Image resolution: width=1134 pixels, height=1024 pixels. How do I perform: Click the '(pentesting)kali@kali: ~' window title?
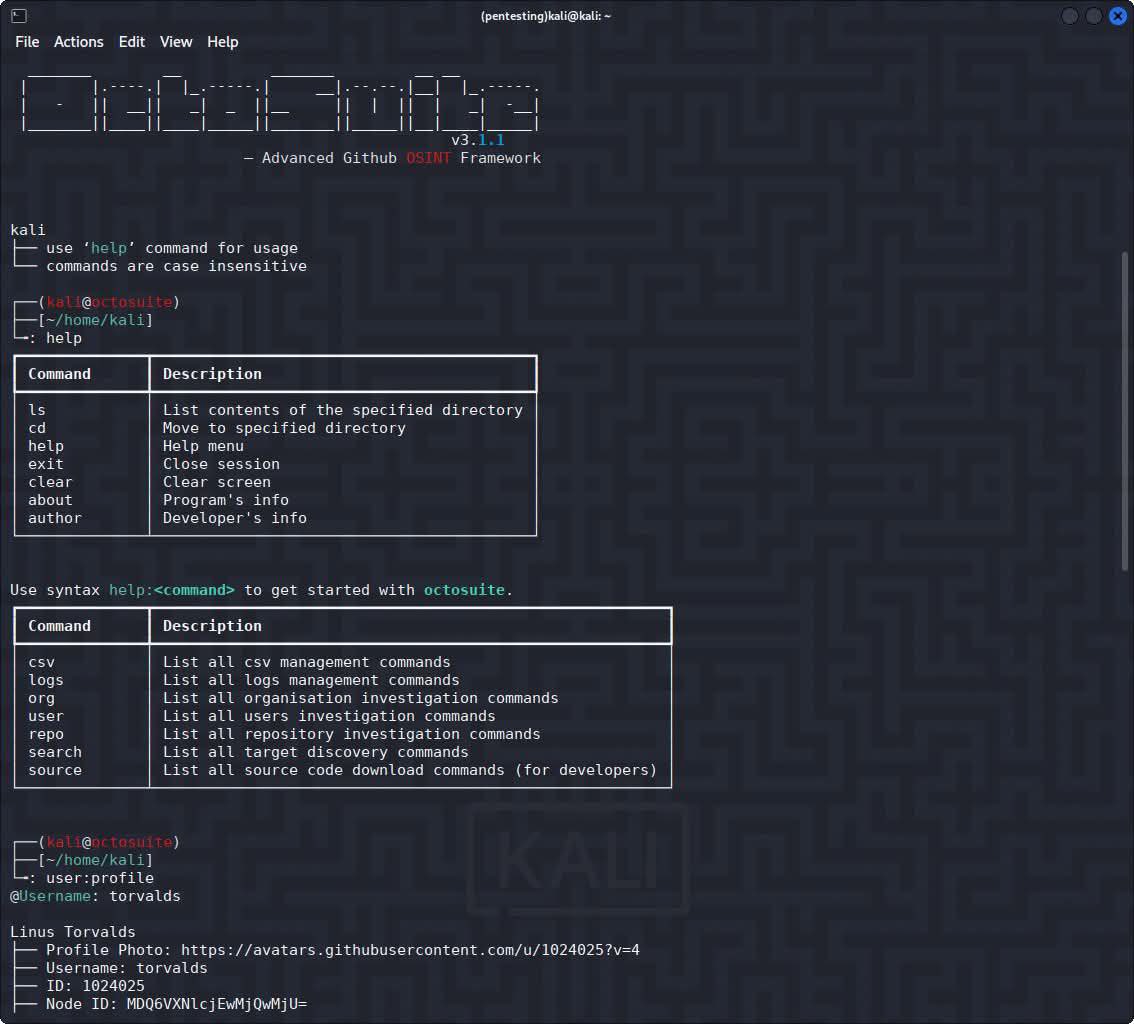click(x=546, y=16)
